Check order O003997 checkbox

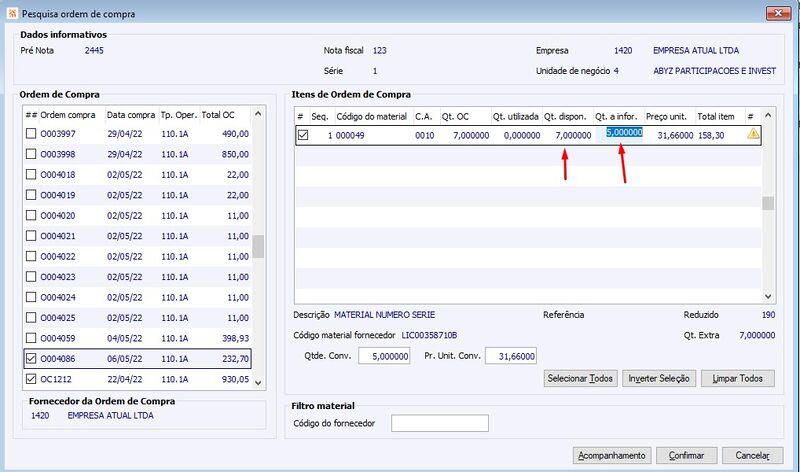coord(31,134)
